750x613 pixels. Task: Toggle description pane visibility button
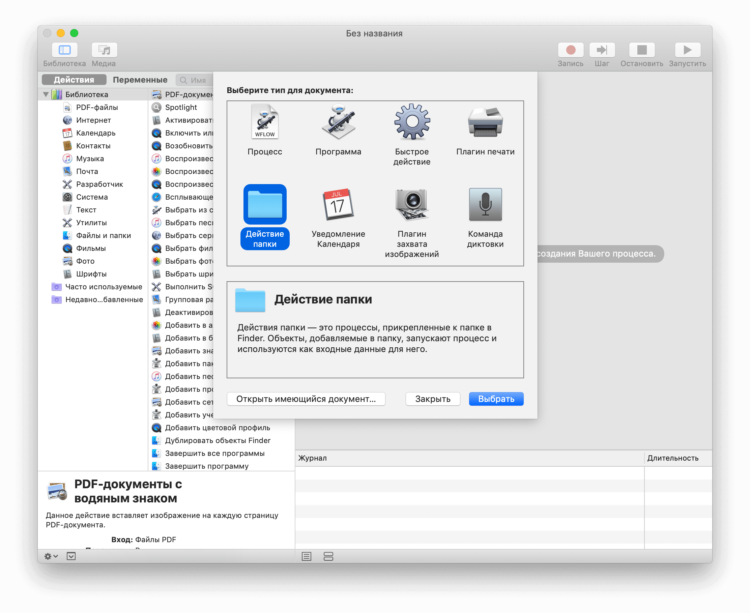click(x=71, y=556)
